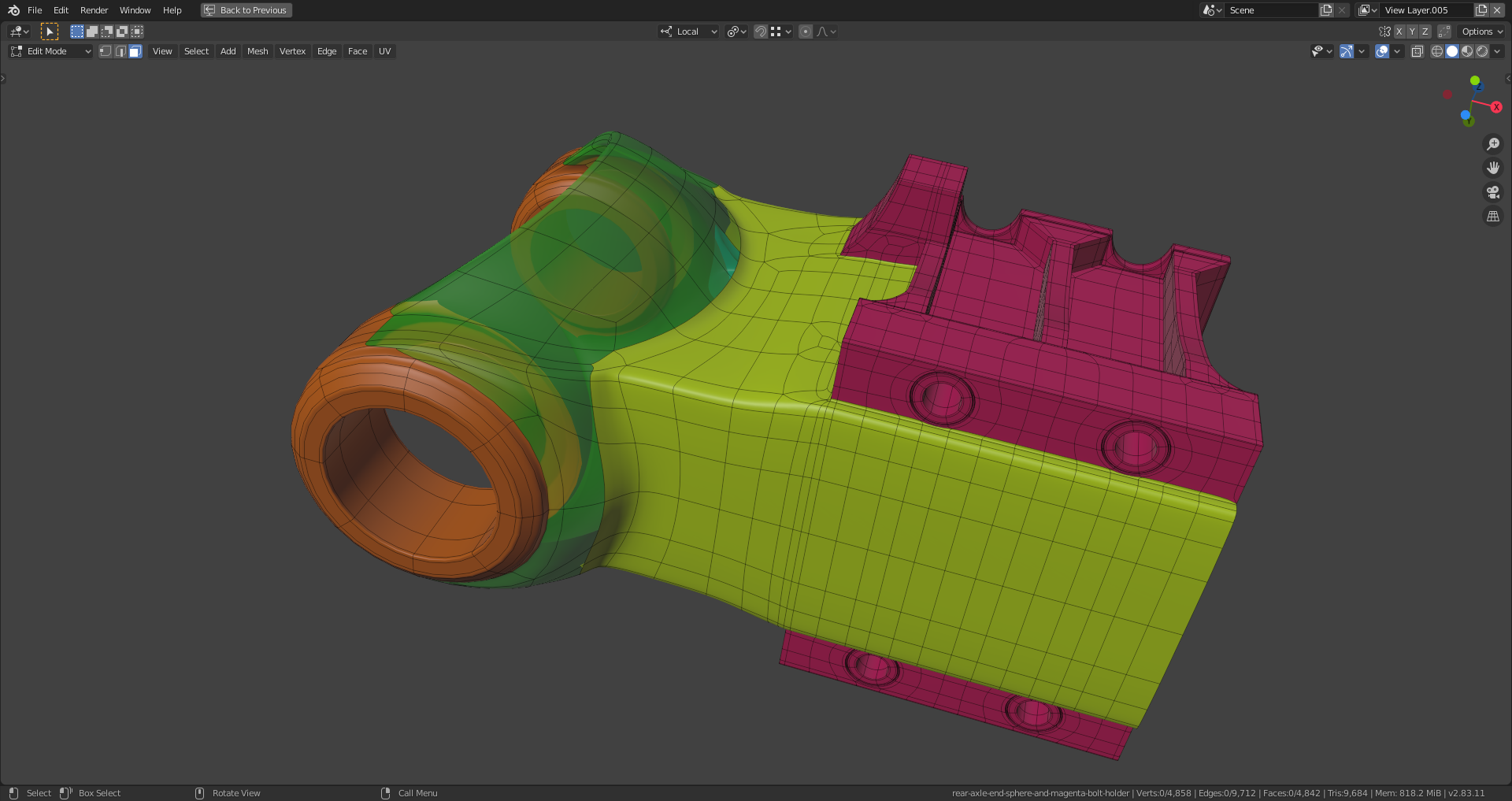Open the Window menu
The image size is (1512, 801).
pos(135,10)
